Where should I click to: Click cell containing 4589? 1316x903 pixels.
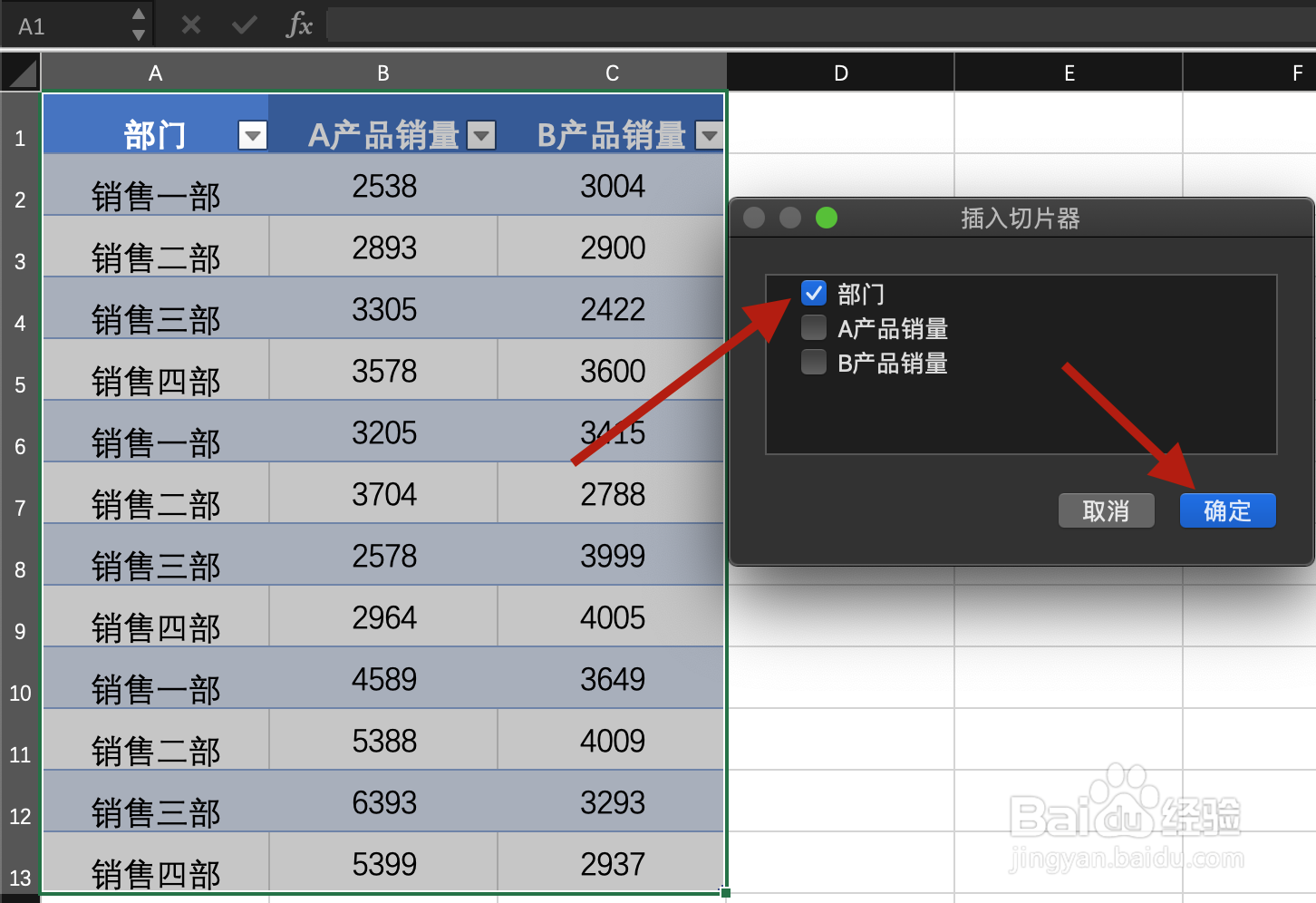[384, 678]
